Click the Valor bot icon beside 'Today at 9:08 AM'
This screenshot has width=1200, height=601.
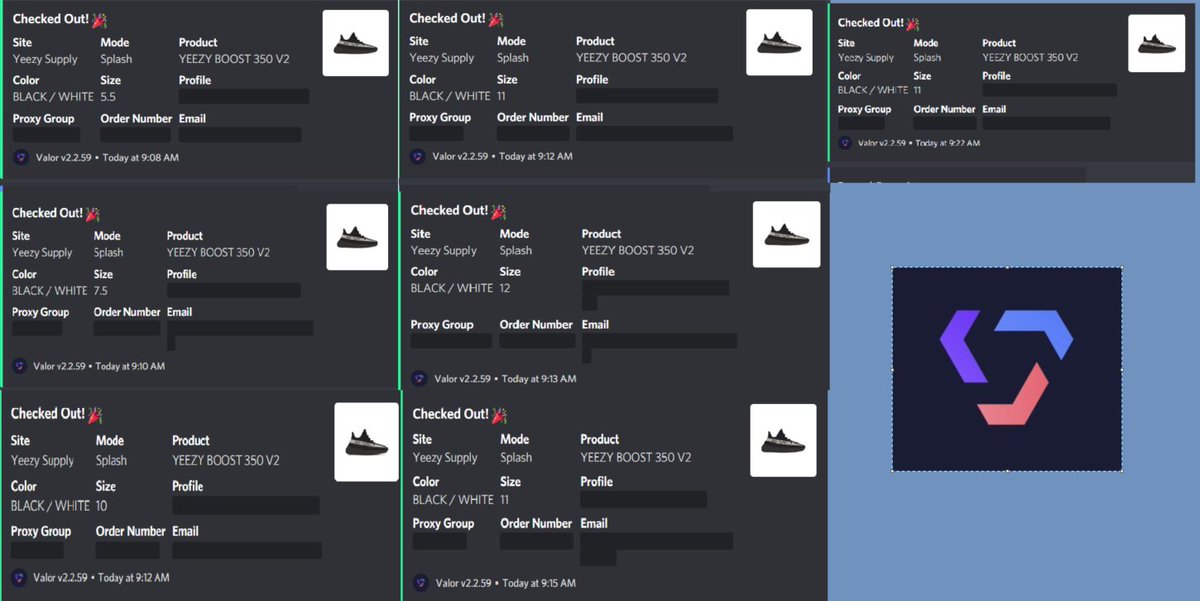coord(22,157)
